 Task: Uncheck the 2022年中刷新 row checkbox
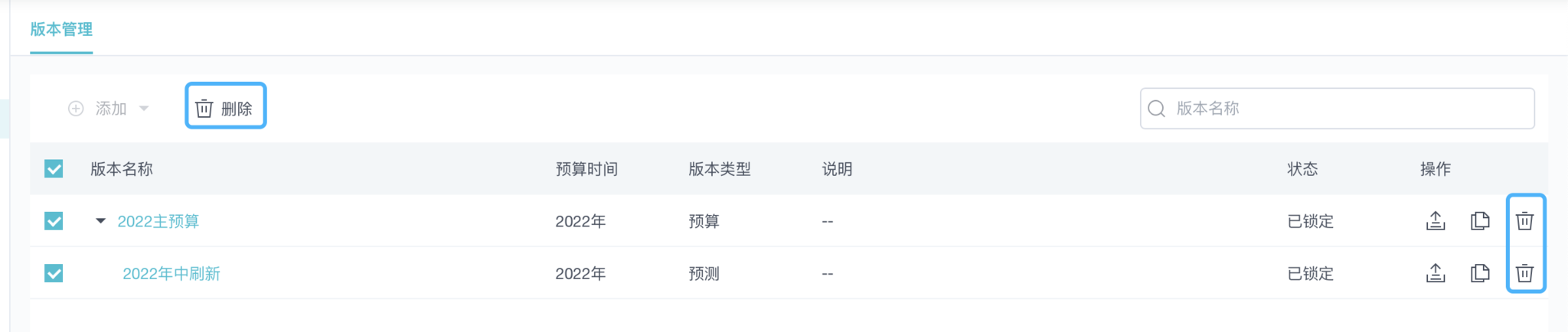(54, 273)
